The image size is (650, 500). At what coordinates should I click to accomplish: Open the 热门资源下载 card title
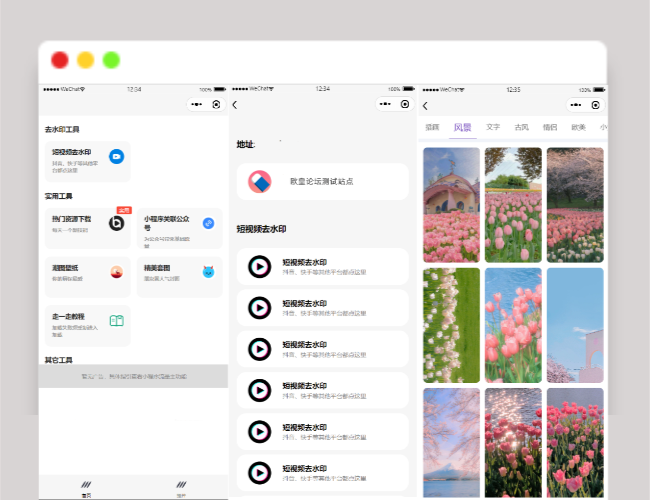click(x=71, y=219)
